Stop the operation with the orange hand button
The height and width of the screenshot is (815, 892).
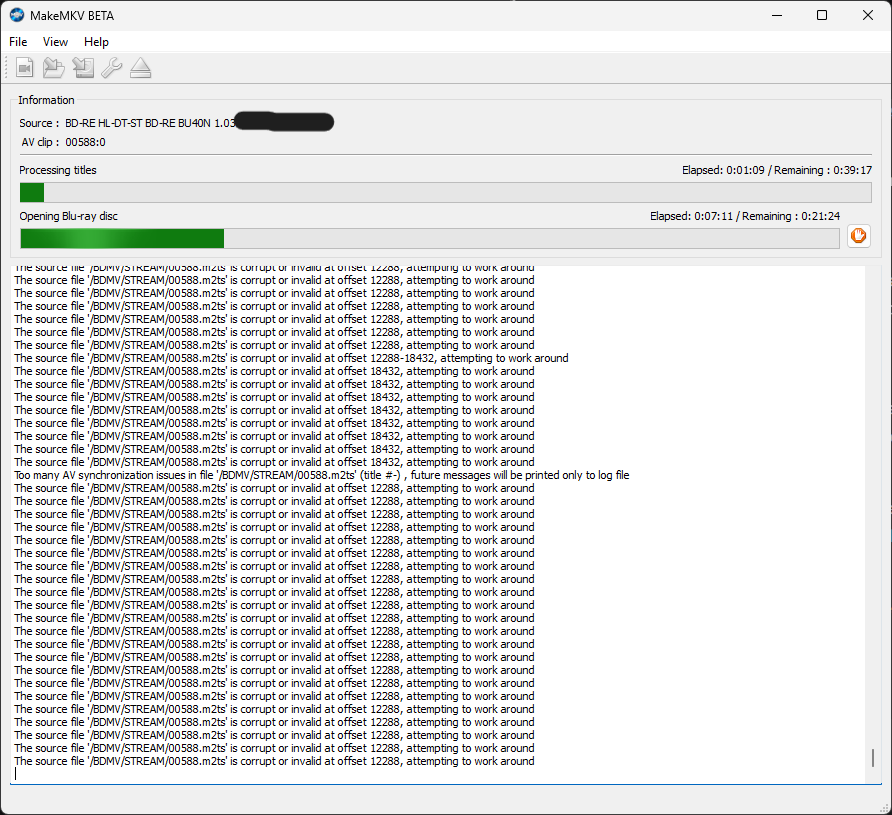[858, 237]
